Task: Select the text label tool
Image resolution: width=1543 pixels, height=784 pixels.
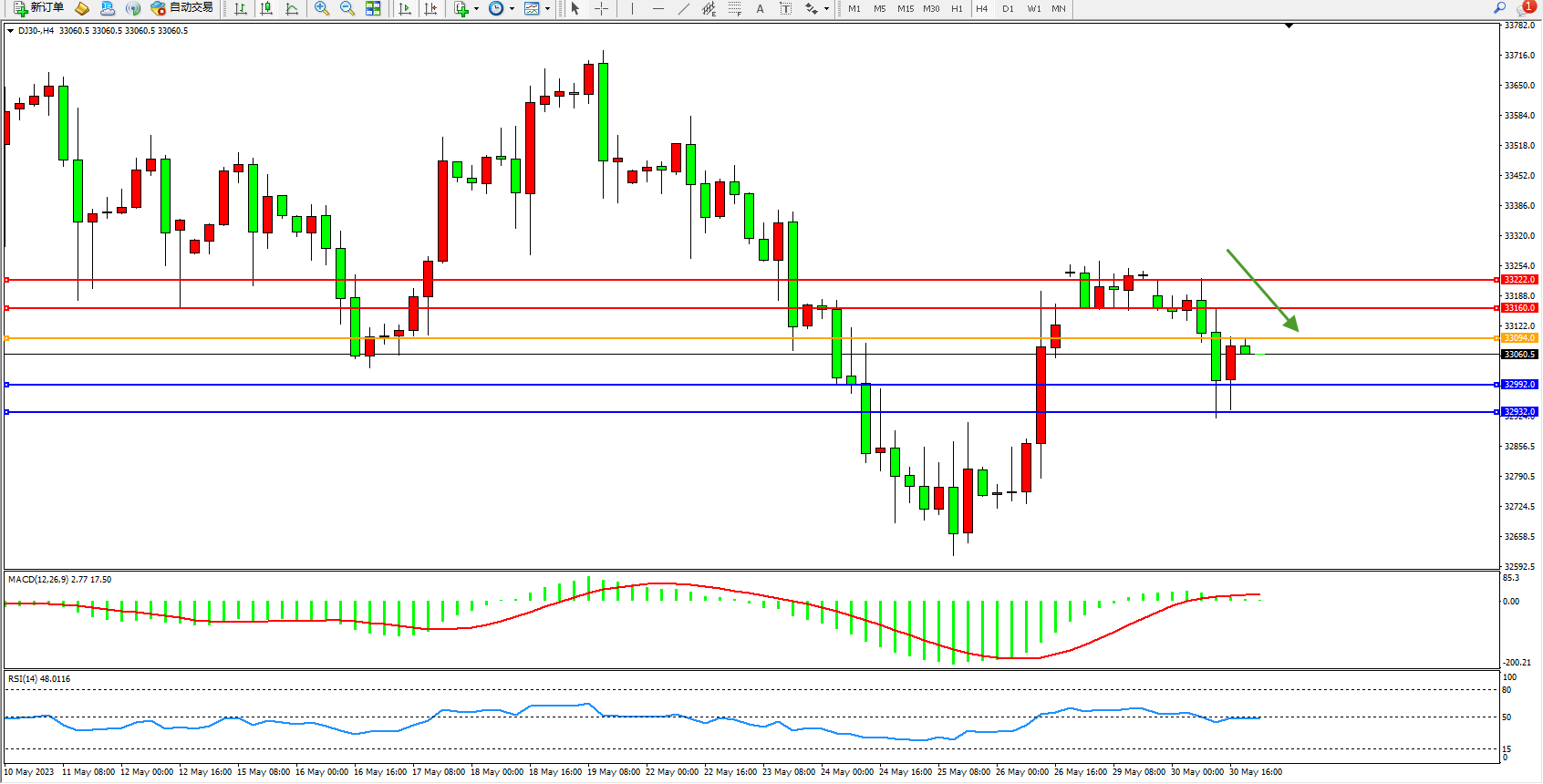Action: (785, 8)
